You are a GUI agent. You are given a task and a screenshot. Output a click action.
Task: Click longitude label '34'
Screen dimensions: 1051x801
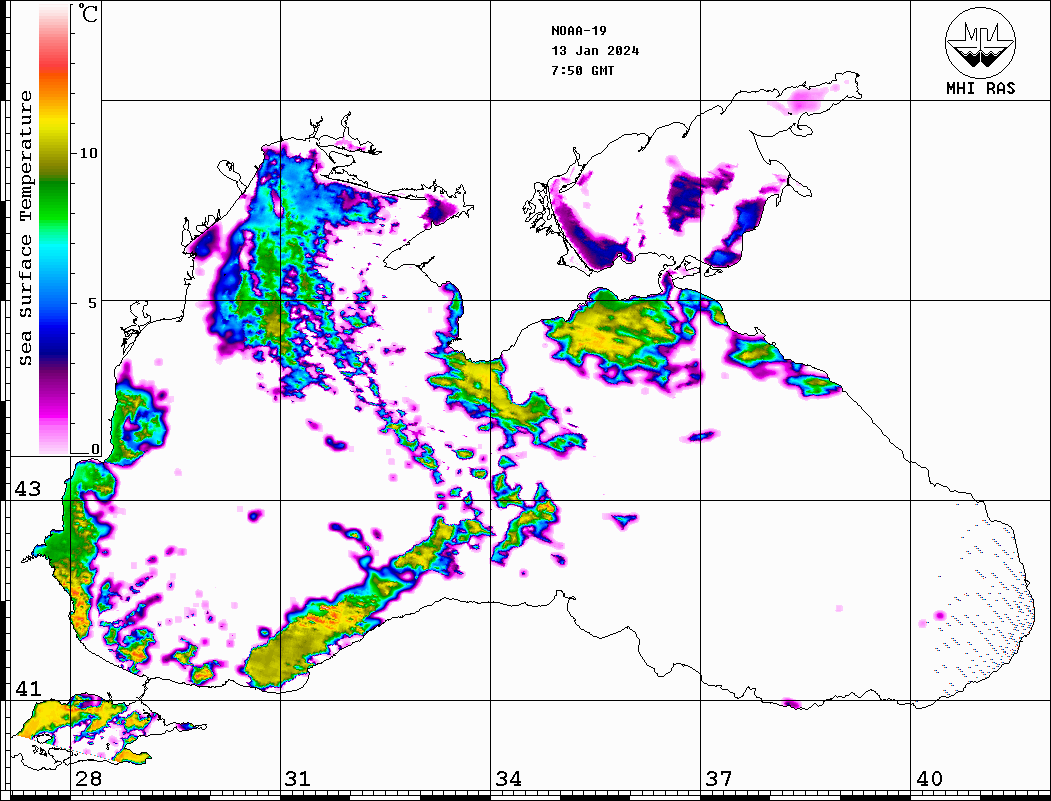508,779
